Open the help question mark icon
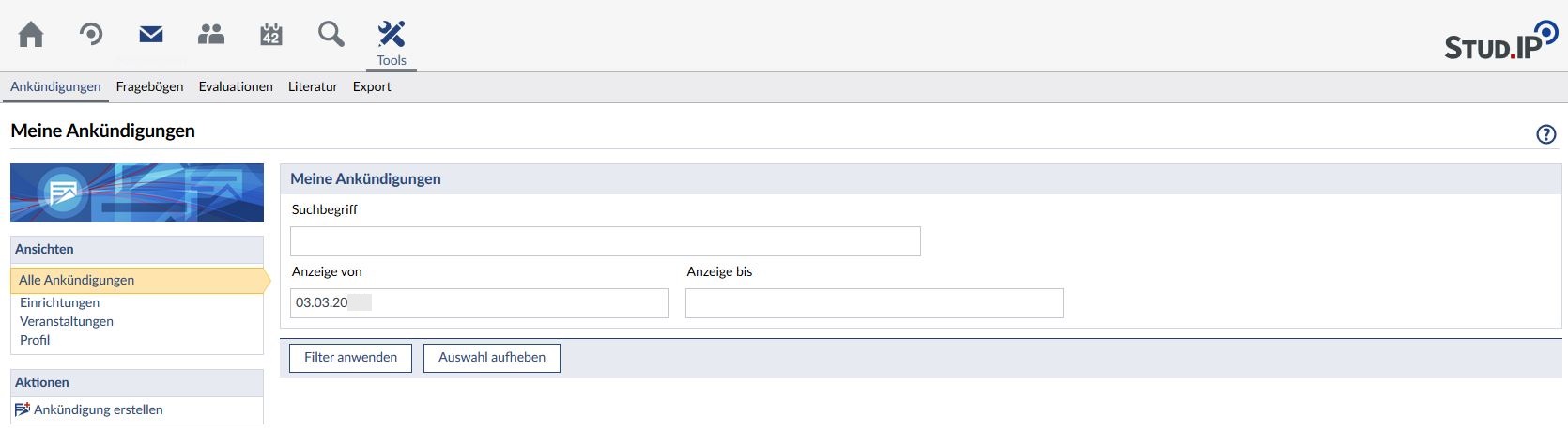This screenshot has width=1568, height=432. coord(1545,134)
